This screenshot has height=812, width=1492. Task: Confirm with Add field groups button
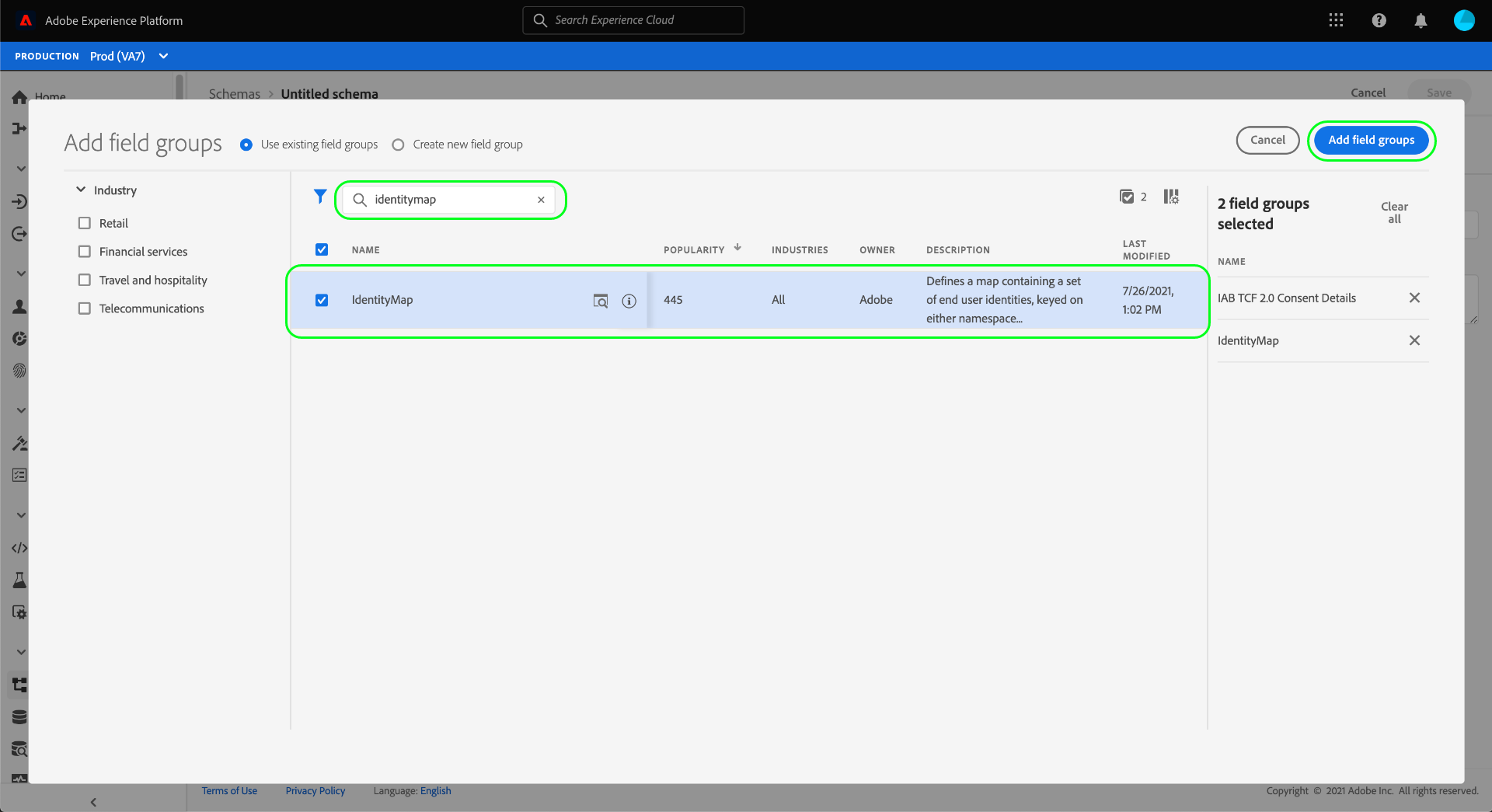point(1371,140)
